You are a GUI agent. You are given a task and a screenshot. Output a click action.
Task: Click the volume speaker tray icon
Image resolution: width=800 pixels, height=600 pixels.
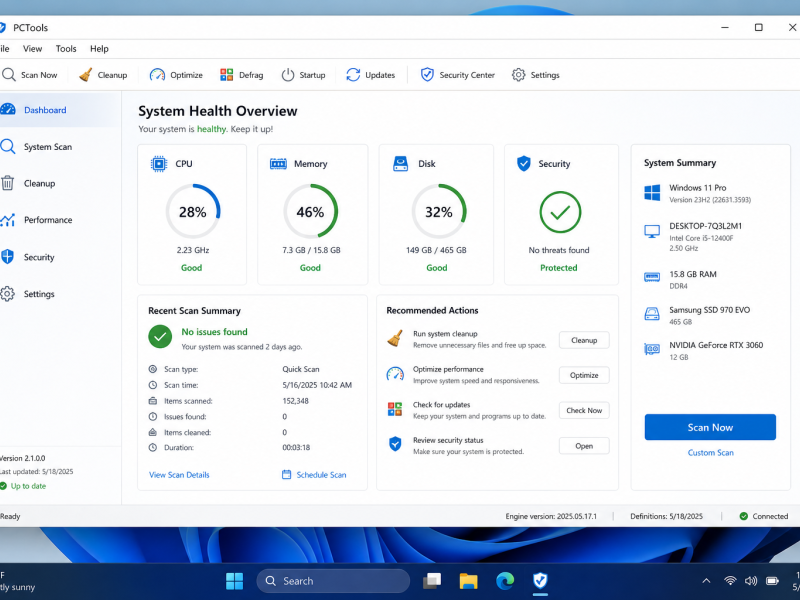click(751, 581)
